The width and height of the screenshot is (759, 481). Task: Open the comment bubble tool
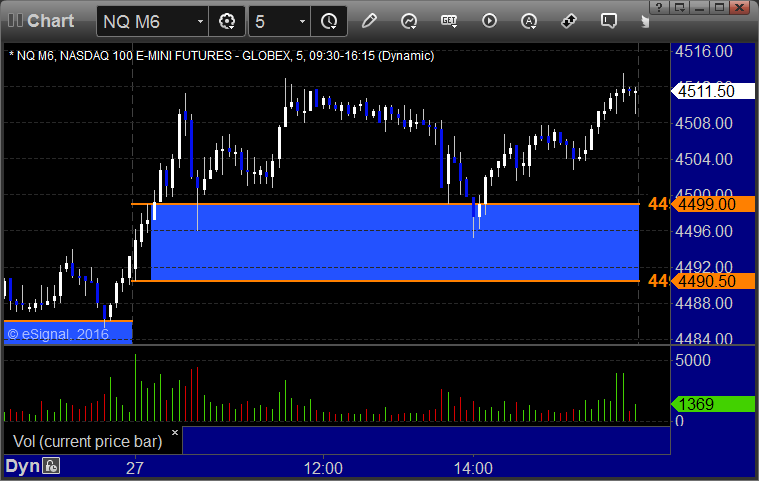click(608, 21)
